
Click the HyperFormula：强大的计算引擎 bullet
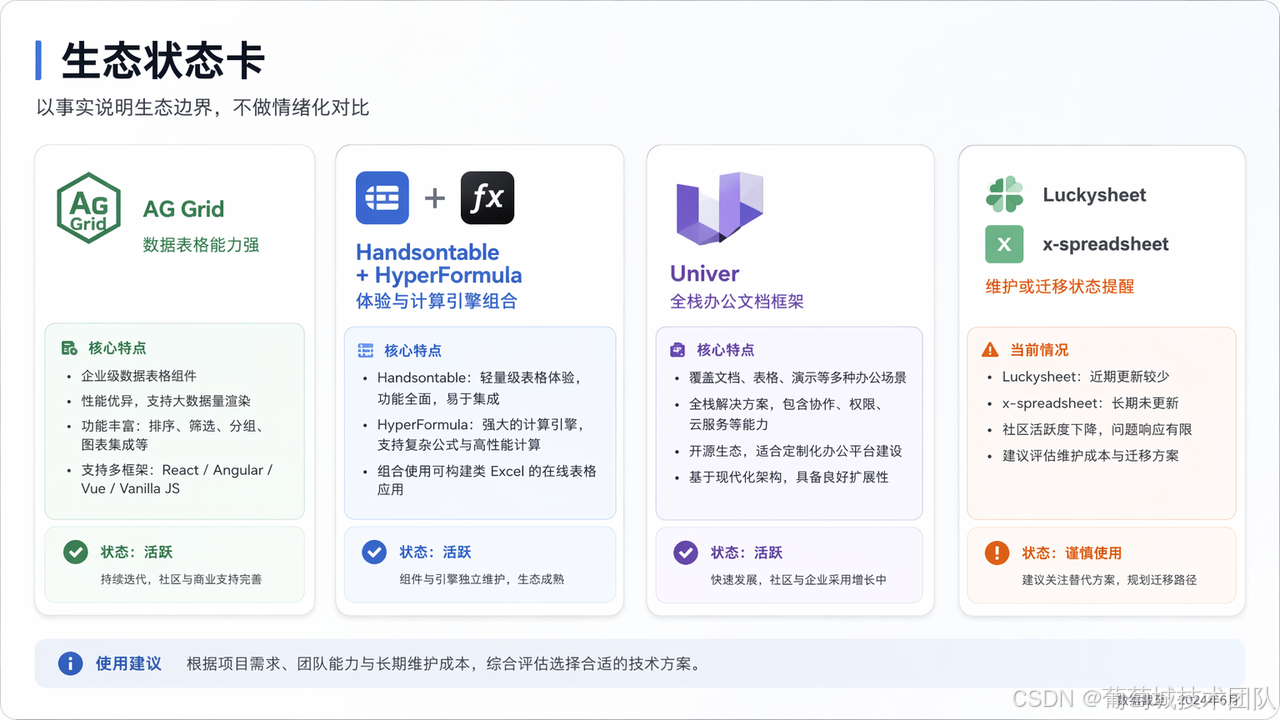[x=480, y=434]
